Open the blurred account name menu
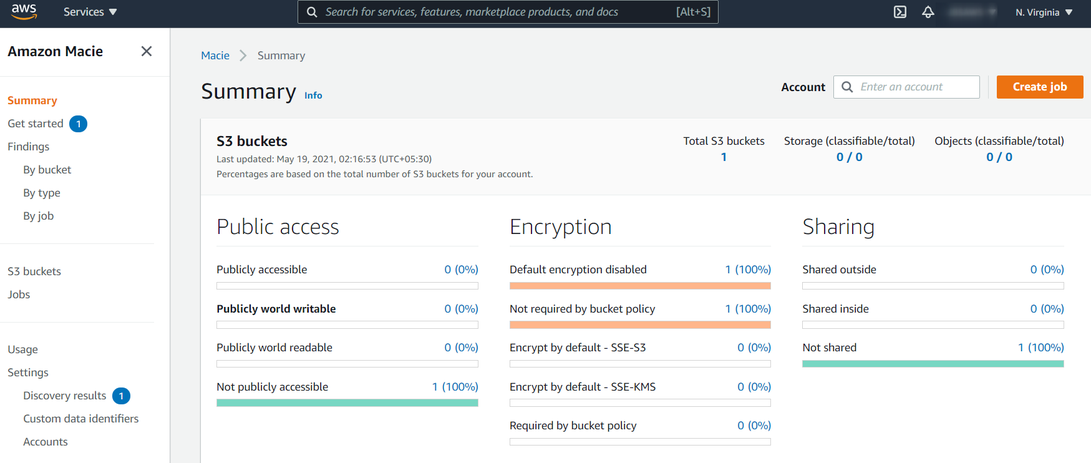 click(x=972, y=13)
